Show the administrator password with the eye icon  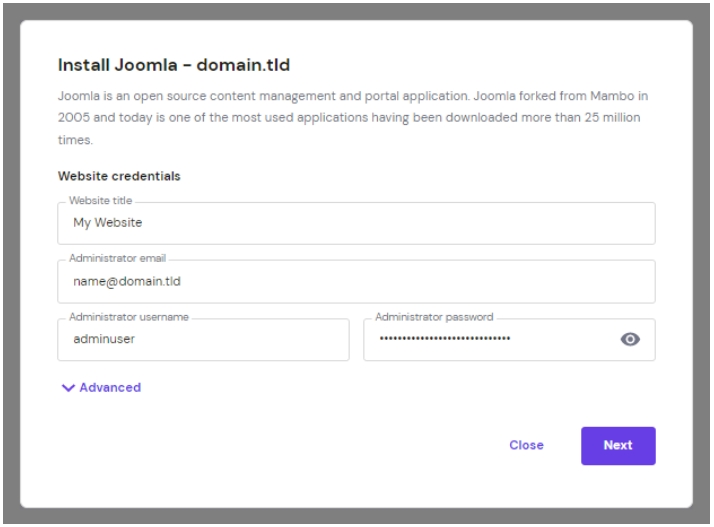(630, 340)
